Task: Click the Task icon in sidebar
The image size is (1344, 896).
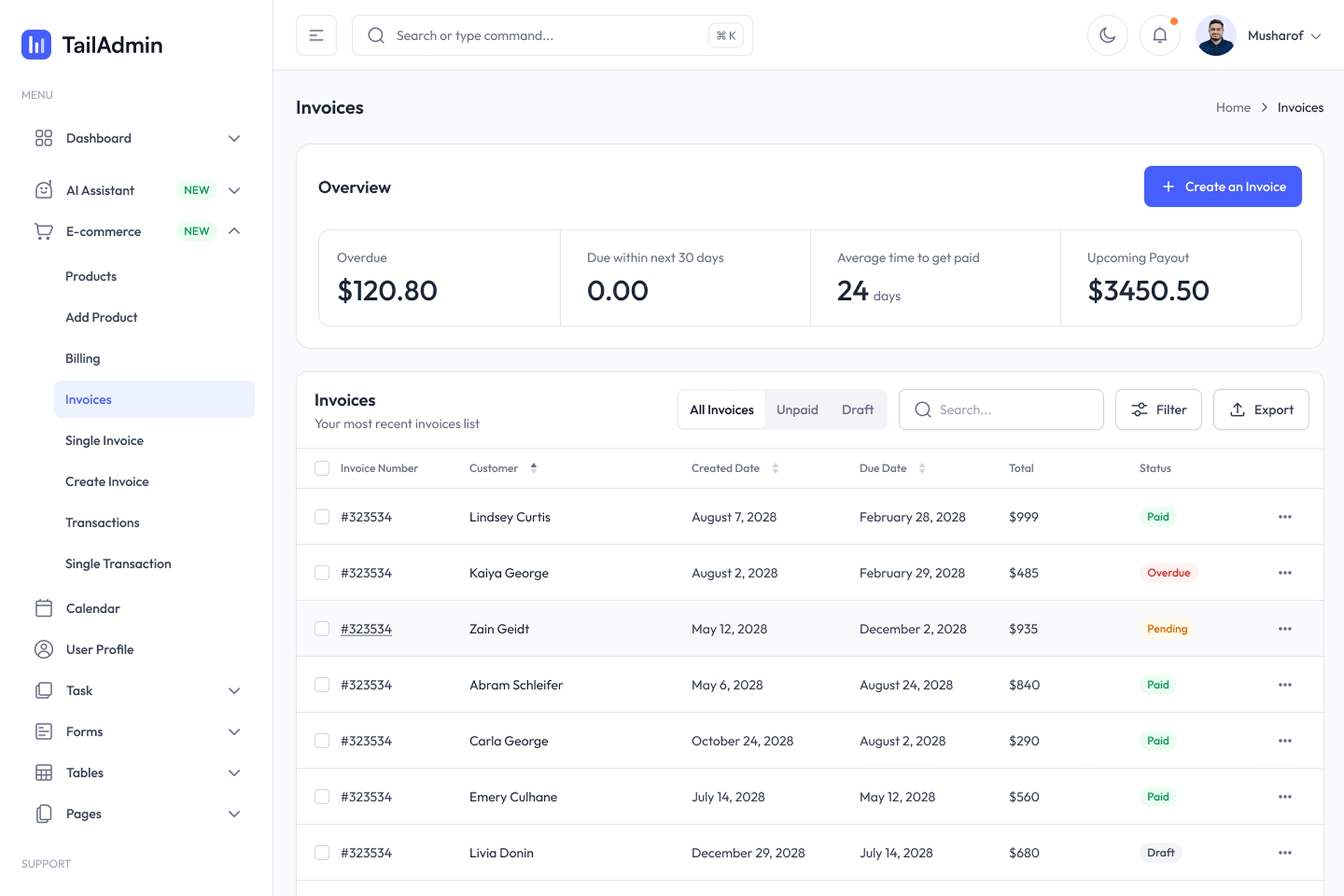Action: click(43, 690)
